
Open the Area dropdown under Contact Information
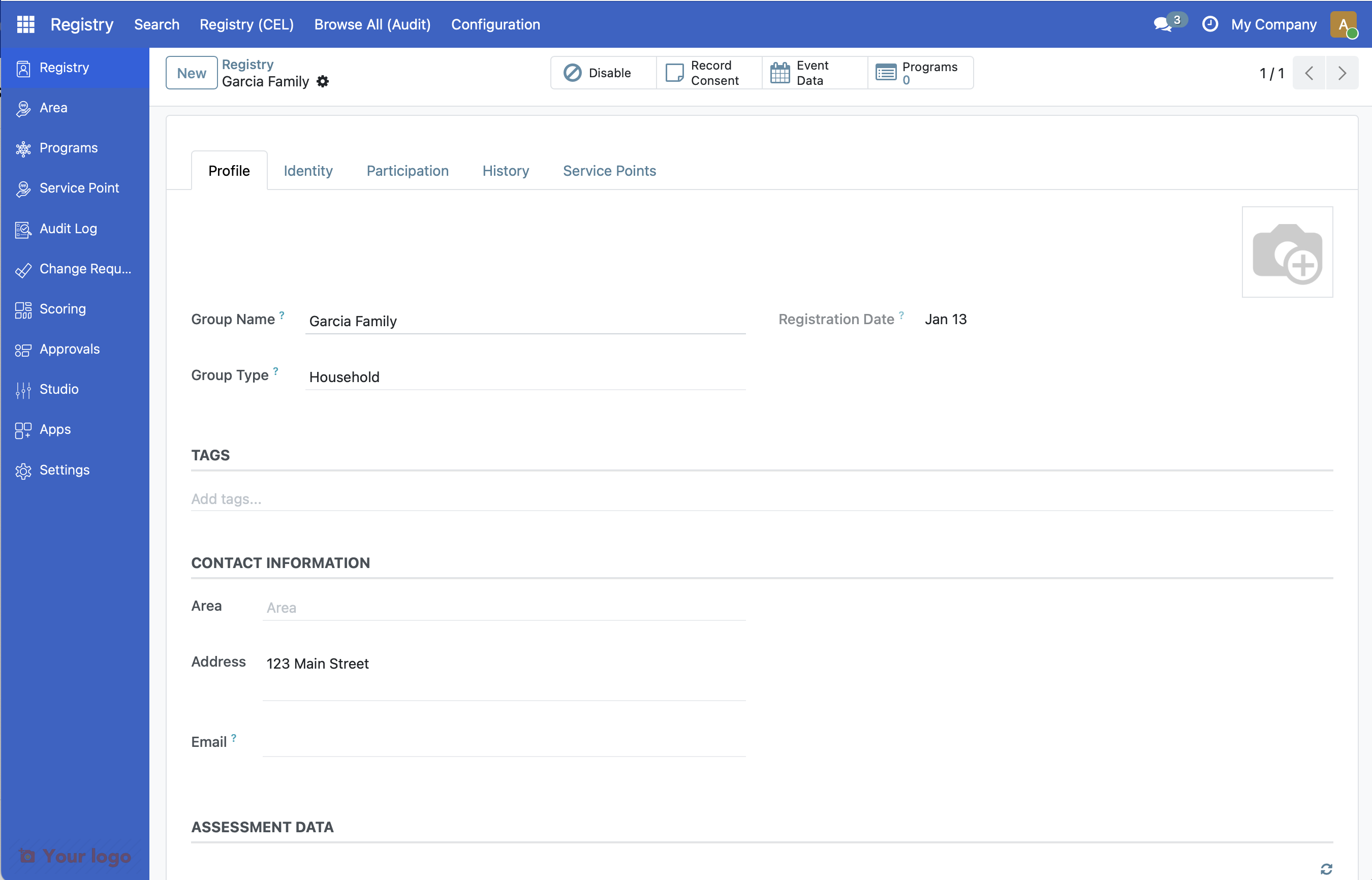503,607
